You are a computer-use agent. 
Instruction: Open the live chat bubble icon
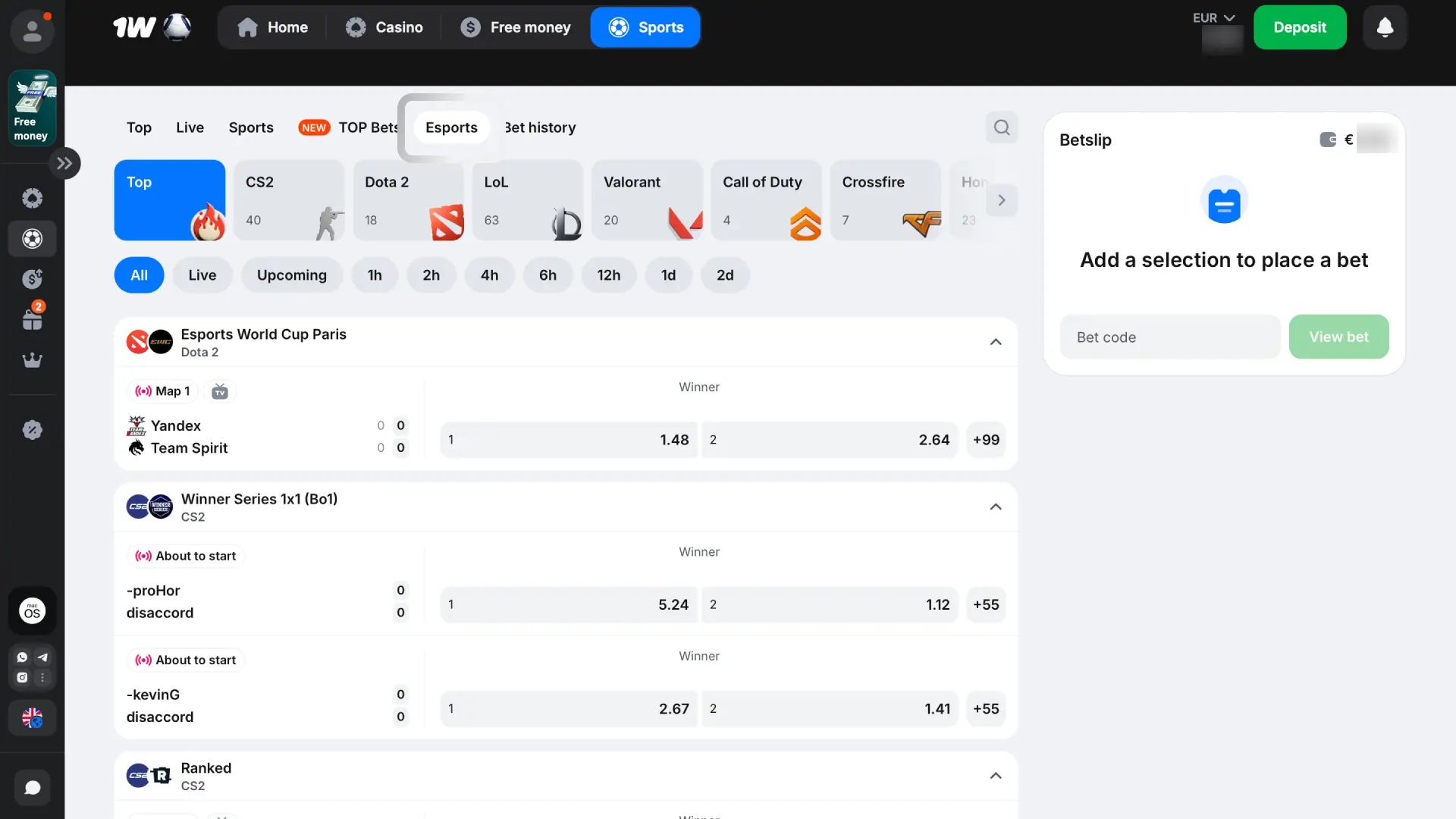tap(32, 788)
